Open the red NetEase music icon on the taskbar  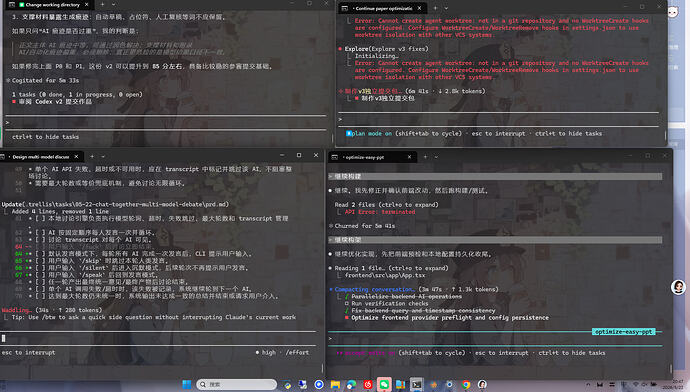pyautogui.click(x=368, y=385)
